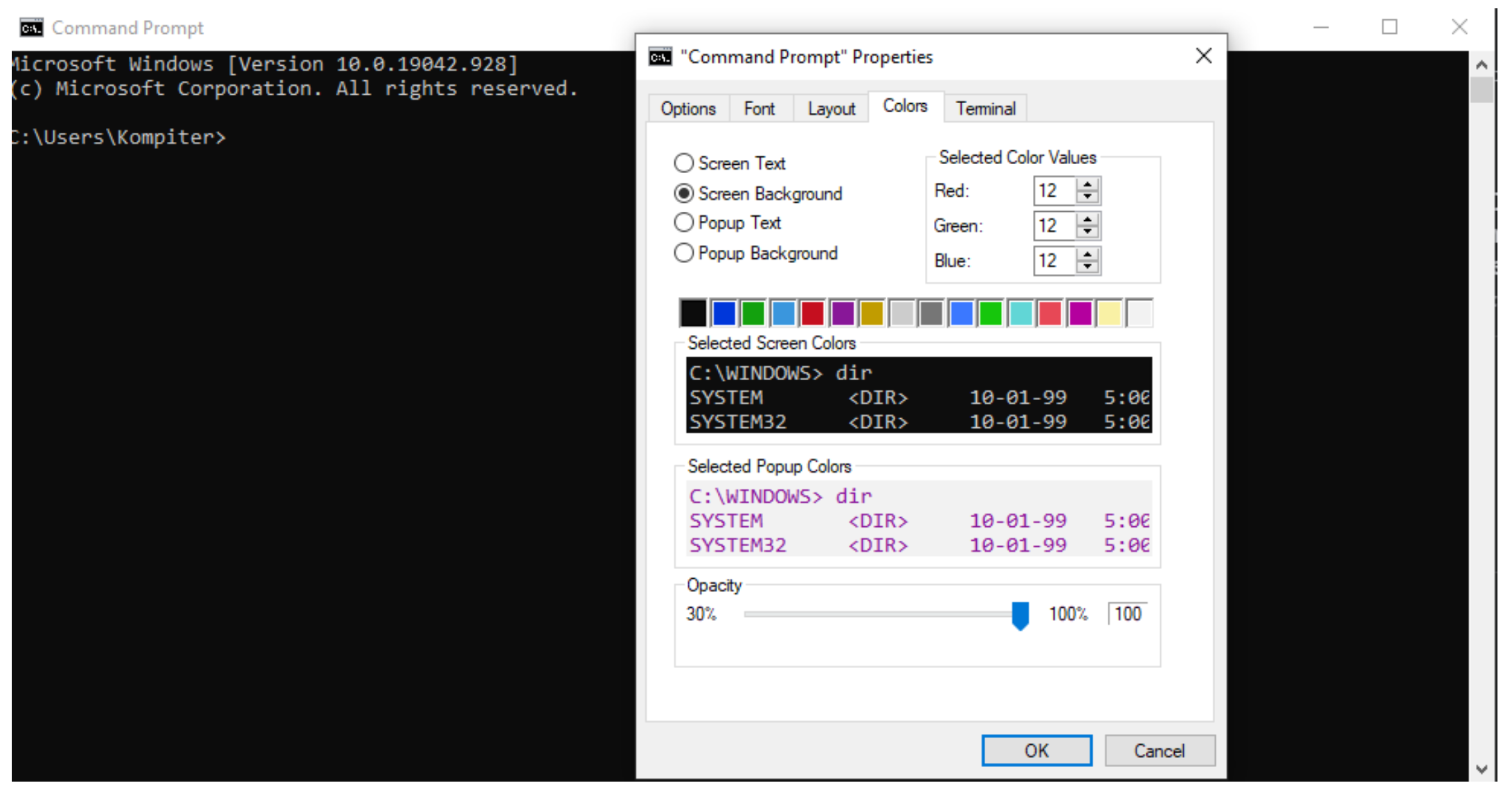
Task: Click the Red value input field
Action: [1054, 191]
